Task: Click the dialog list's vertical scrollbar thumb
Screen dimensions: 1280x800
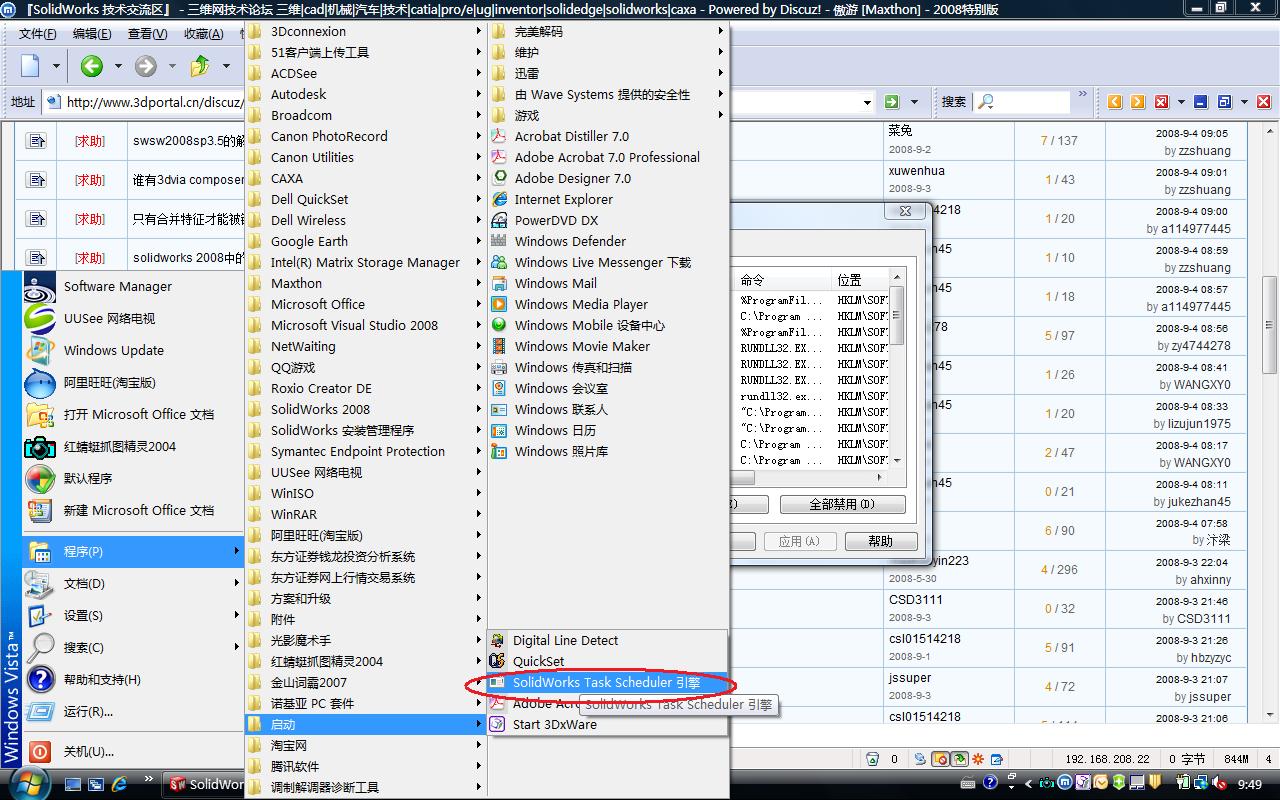Action: (897, 315)
